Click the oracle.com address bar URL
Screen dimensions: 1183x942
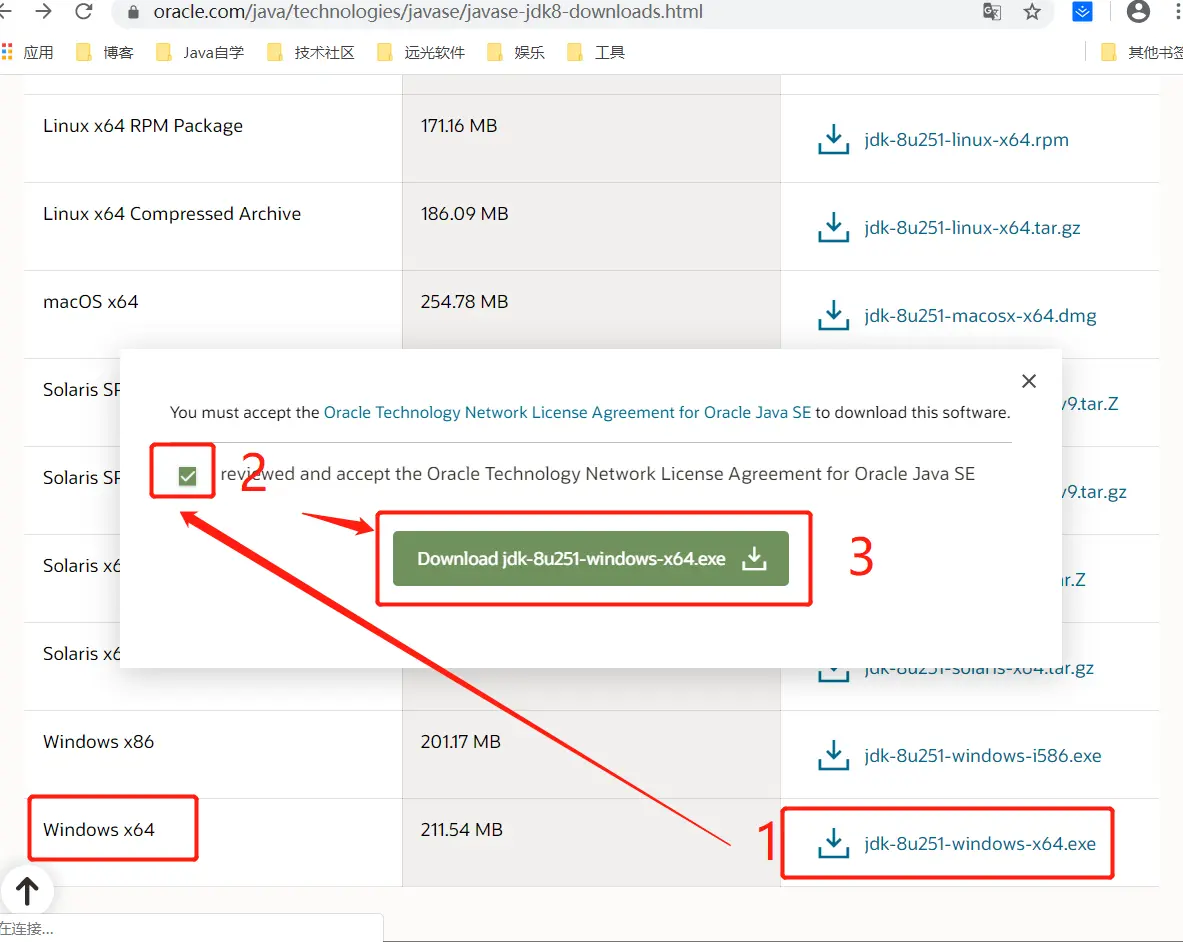(x=428, y=11)
